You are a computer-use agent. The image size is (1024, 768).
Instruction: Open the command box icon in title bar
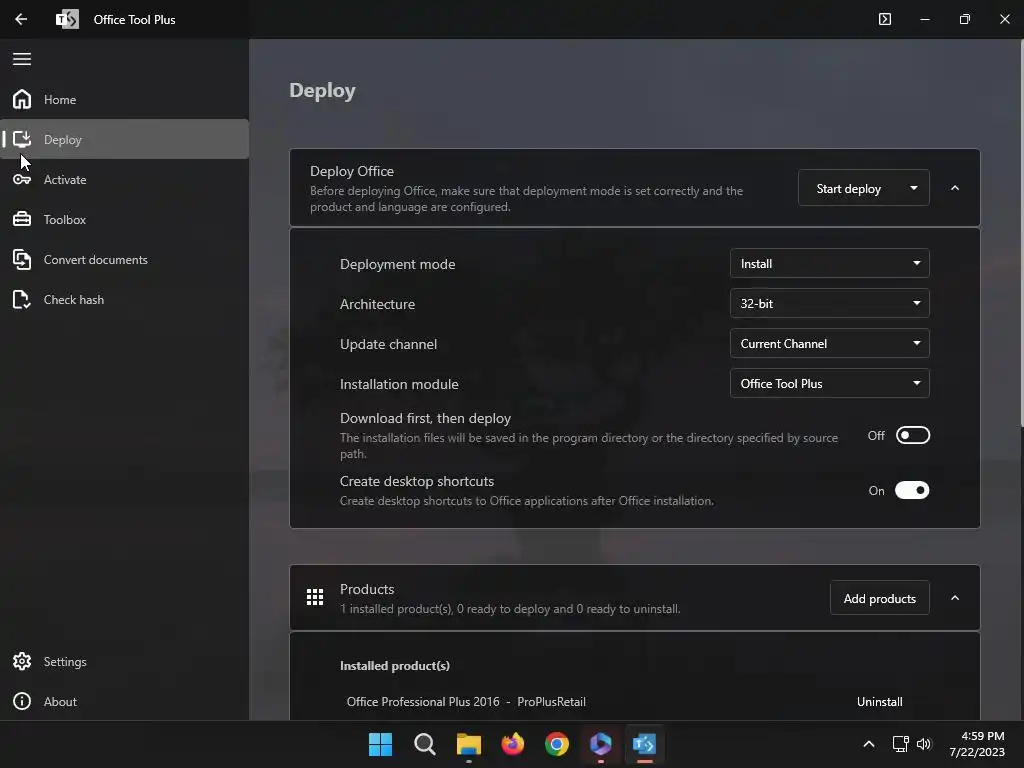[x=885, y=19]
